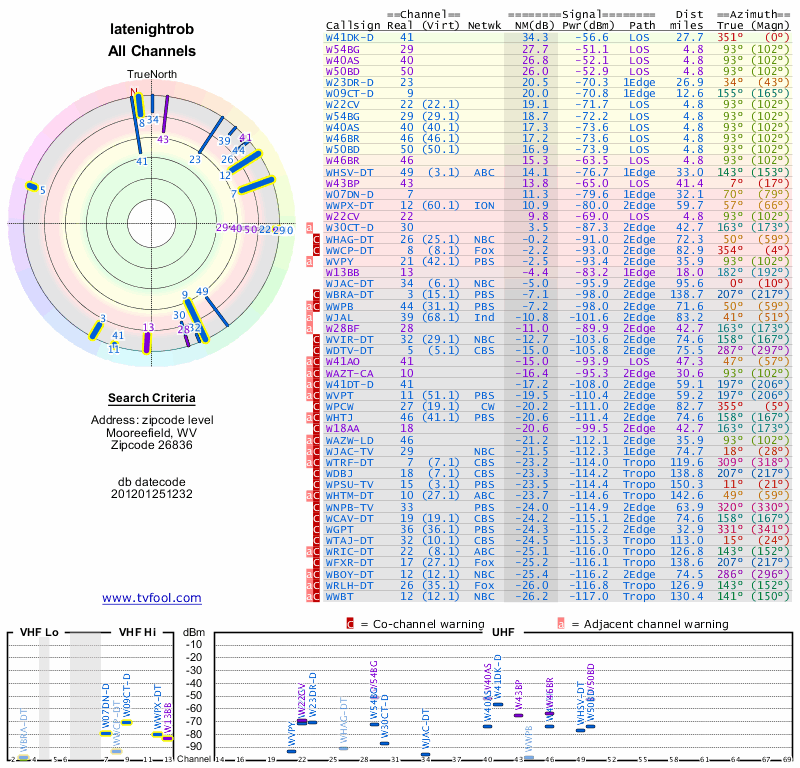Select callsign W28BF row
Viewport: 800px width, 768px height.
(x=558, y=328)
